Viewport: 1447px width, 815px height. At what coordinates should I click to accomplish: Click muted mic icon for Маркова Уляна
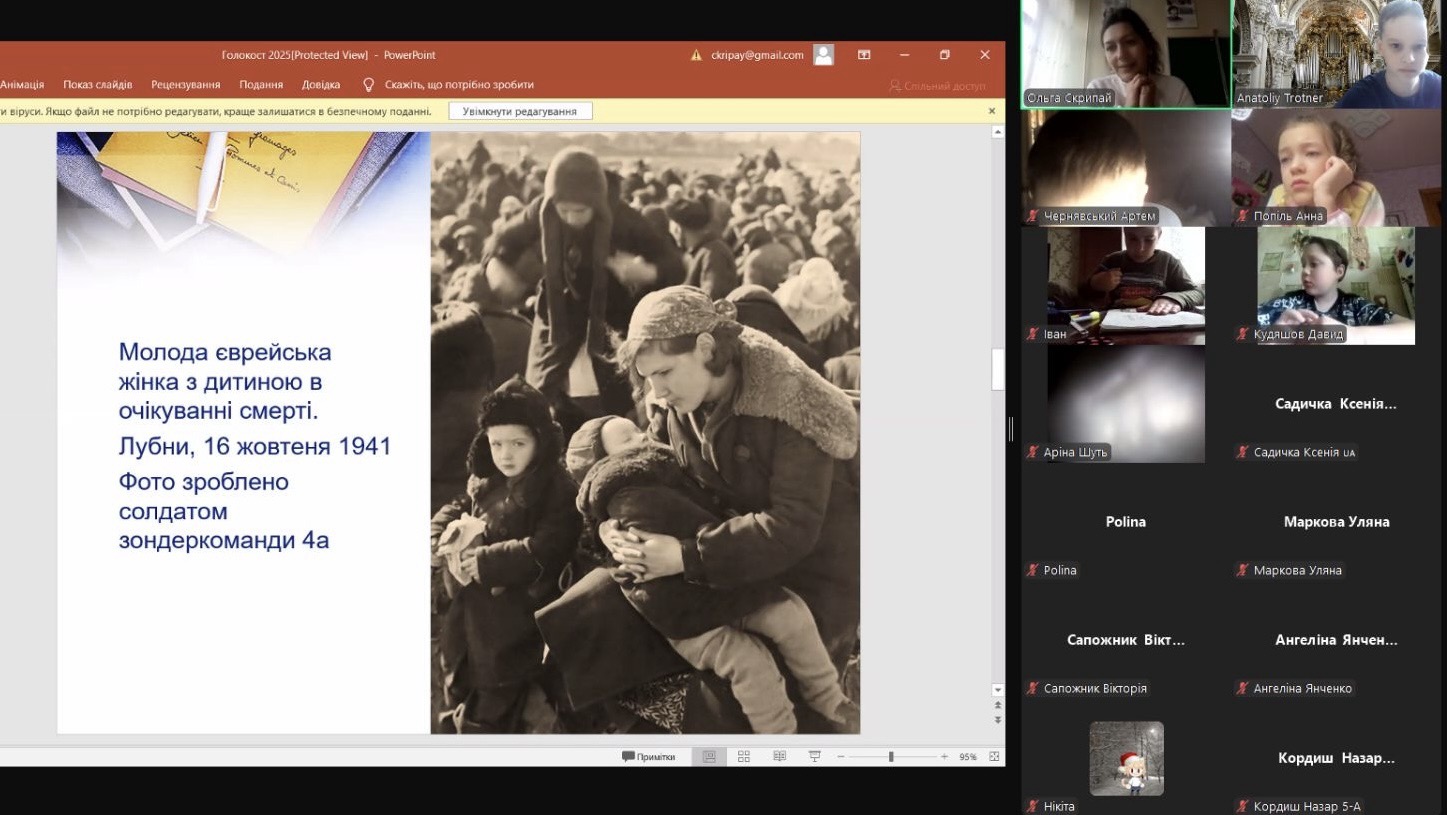(x=1243, y=570)
